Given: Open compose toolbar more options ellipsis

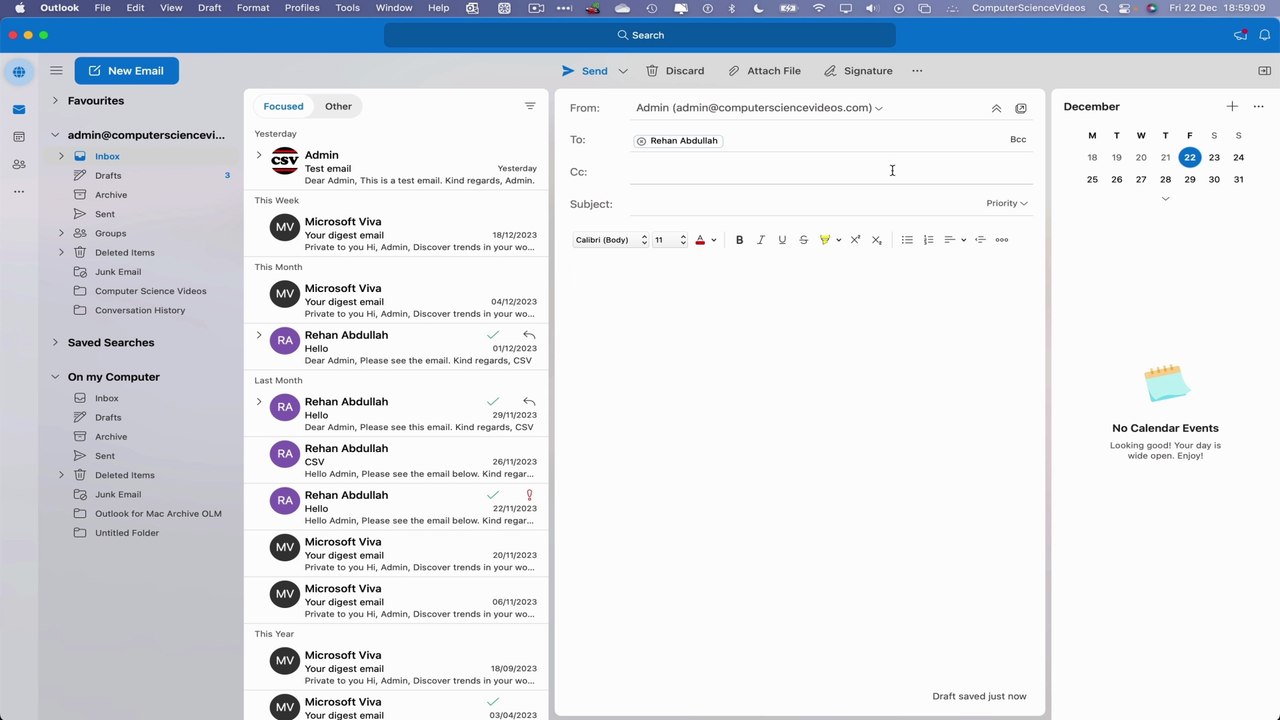Looking at the screenshot, I should click(x=917, y=71).
